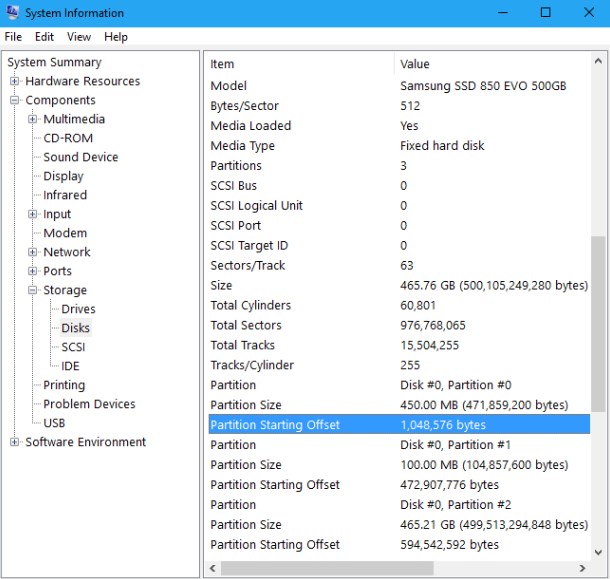Expand the Input category
610x579 pixels.
(x=33, y=214)
